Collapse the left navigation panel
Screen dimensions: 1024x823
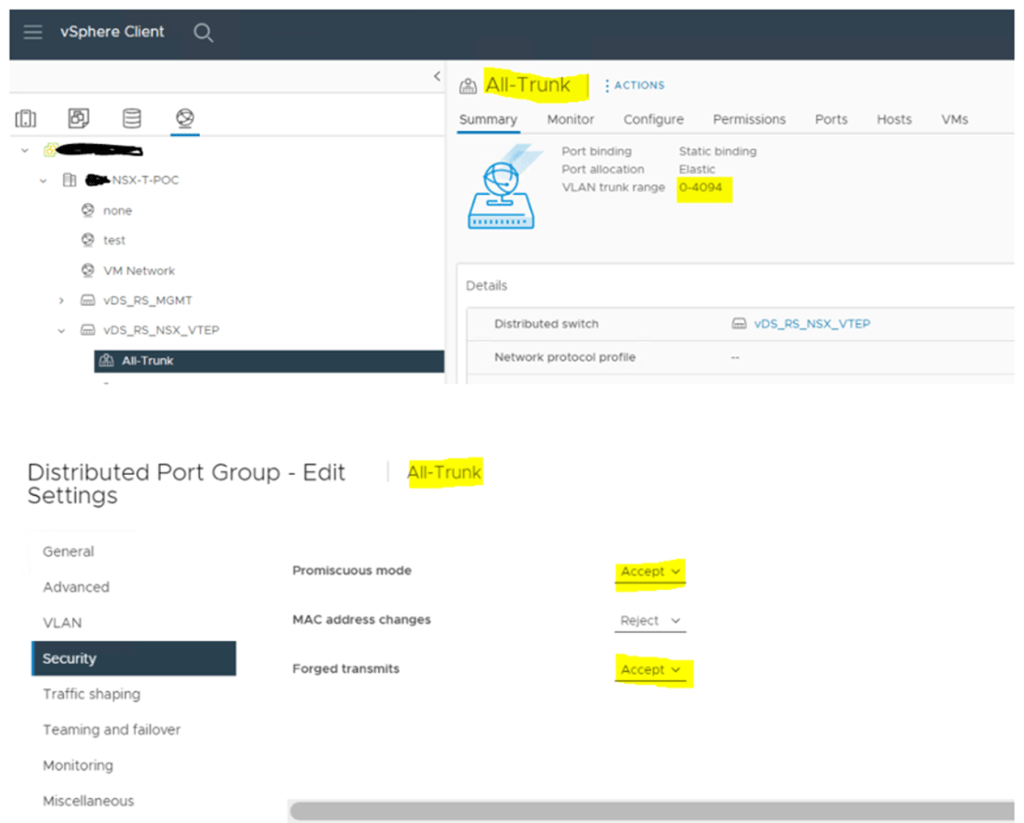coord(437,76)
